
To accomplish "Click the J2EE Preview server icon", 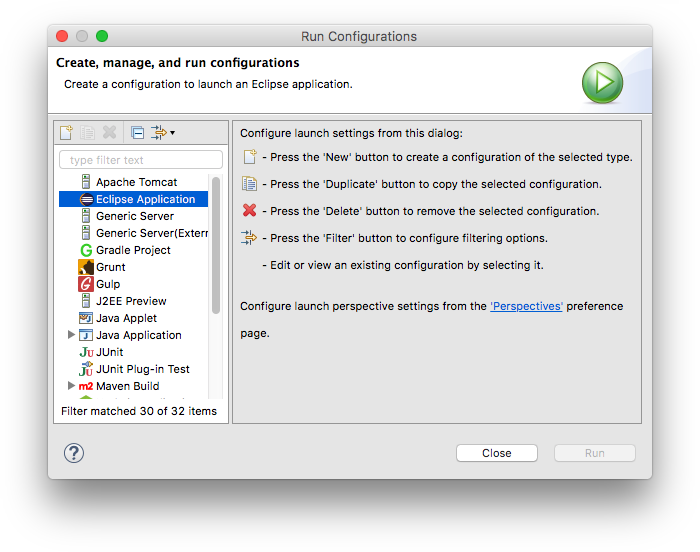I will point(86,301).
